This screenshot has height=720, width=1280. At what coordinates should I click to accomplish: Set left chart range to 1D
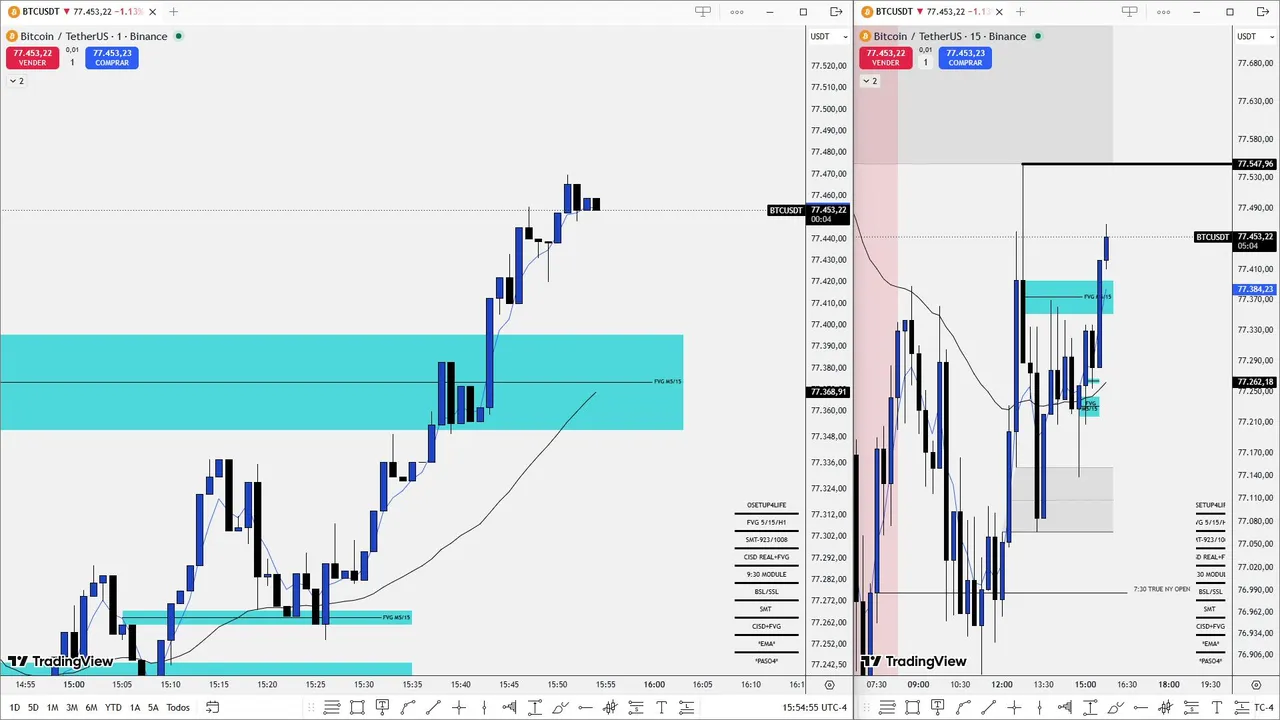(x=14, y=707)
